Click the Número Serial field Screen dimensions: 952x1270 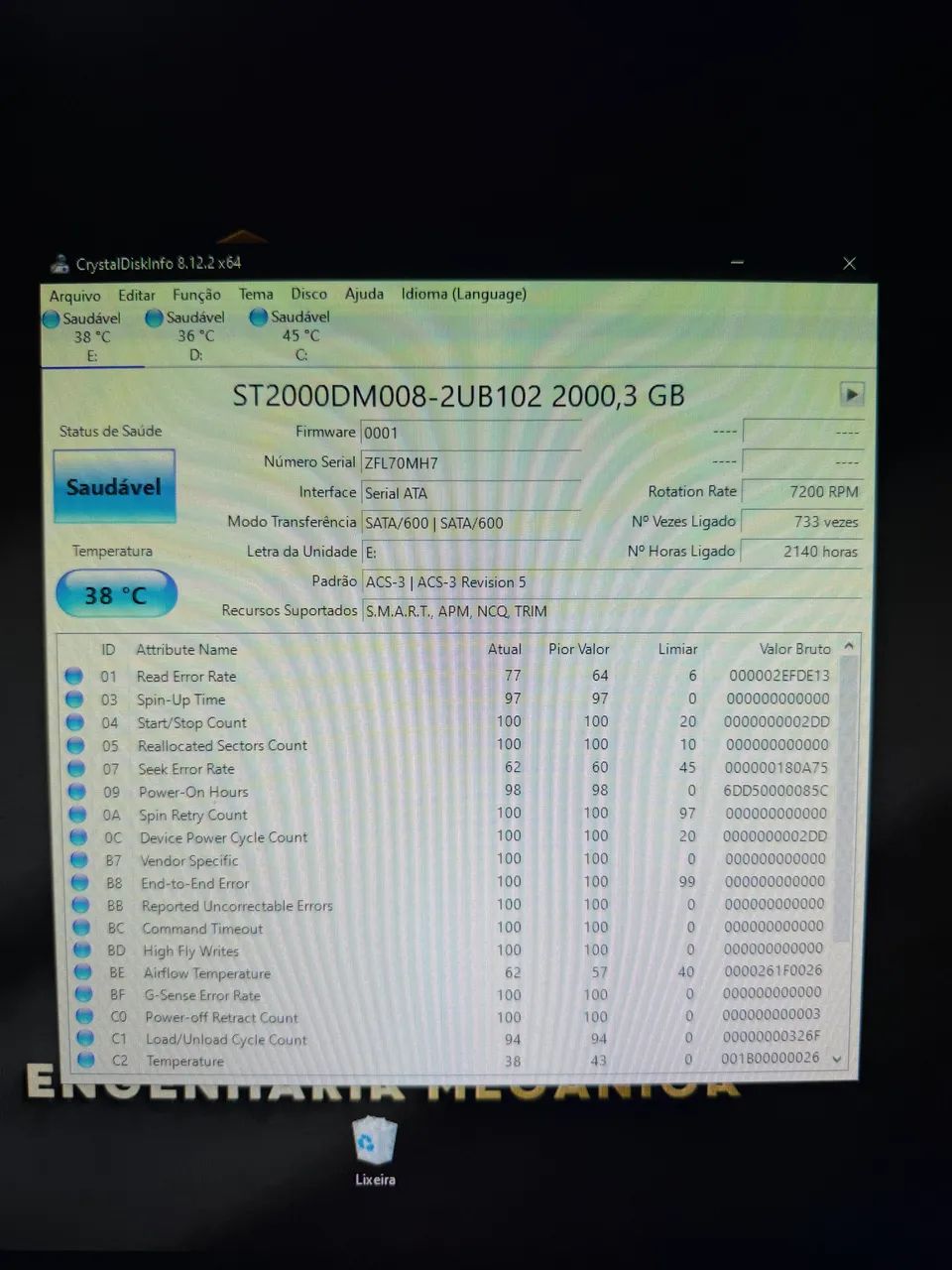[x=471, y=463]
